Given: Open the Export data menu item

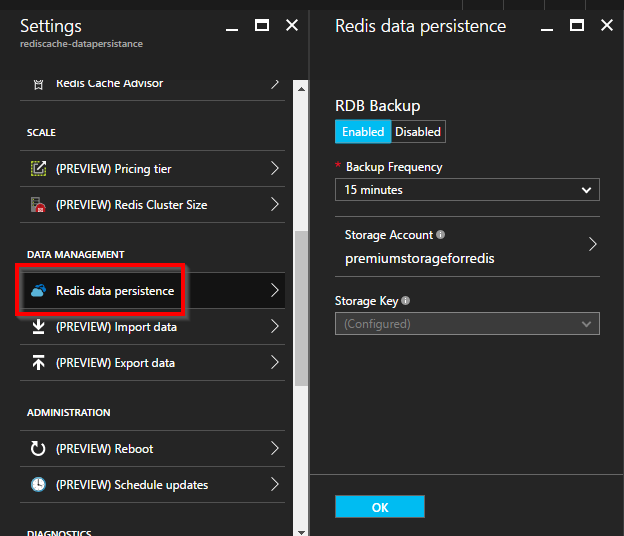Looking at the screenshot, I should 150,363.
